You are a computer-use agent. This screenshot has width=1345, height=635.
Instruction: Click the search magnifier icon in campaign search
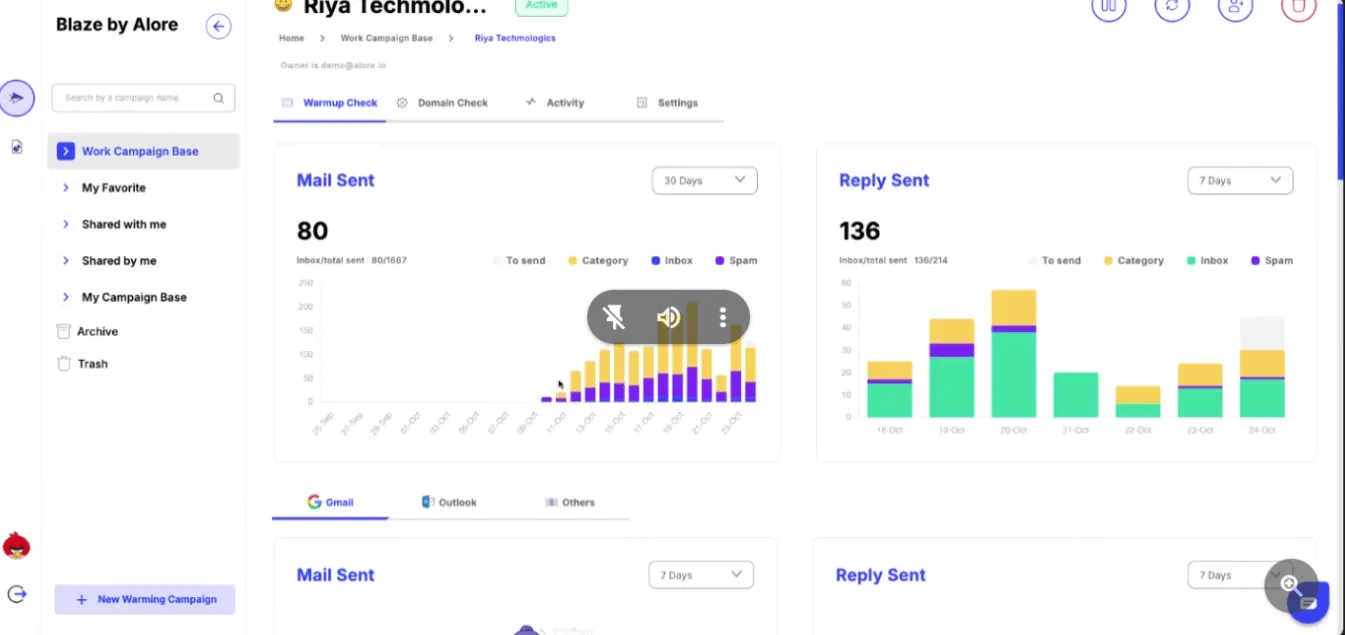(218, 98)
